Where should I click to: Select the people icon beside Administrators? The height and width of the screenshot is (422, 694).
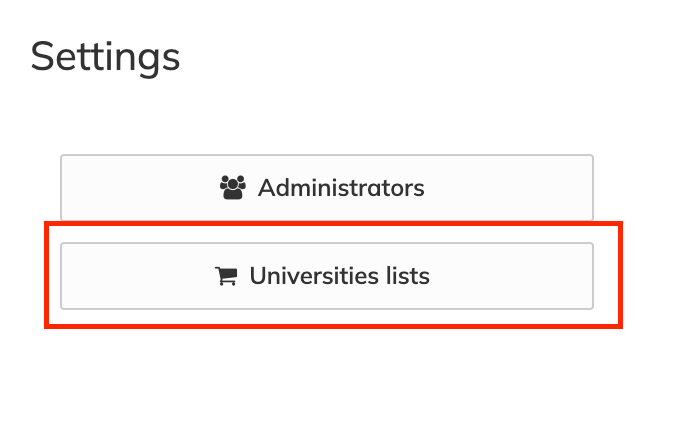point(233,187)
